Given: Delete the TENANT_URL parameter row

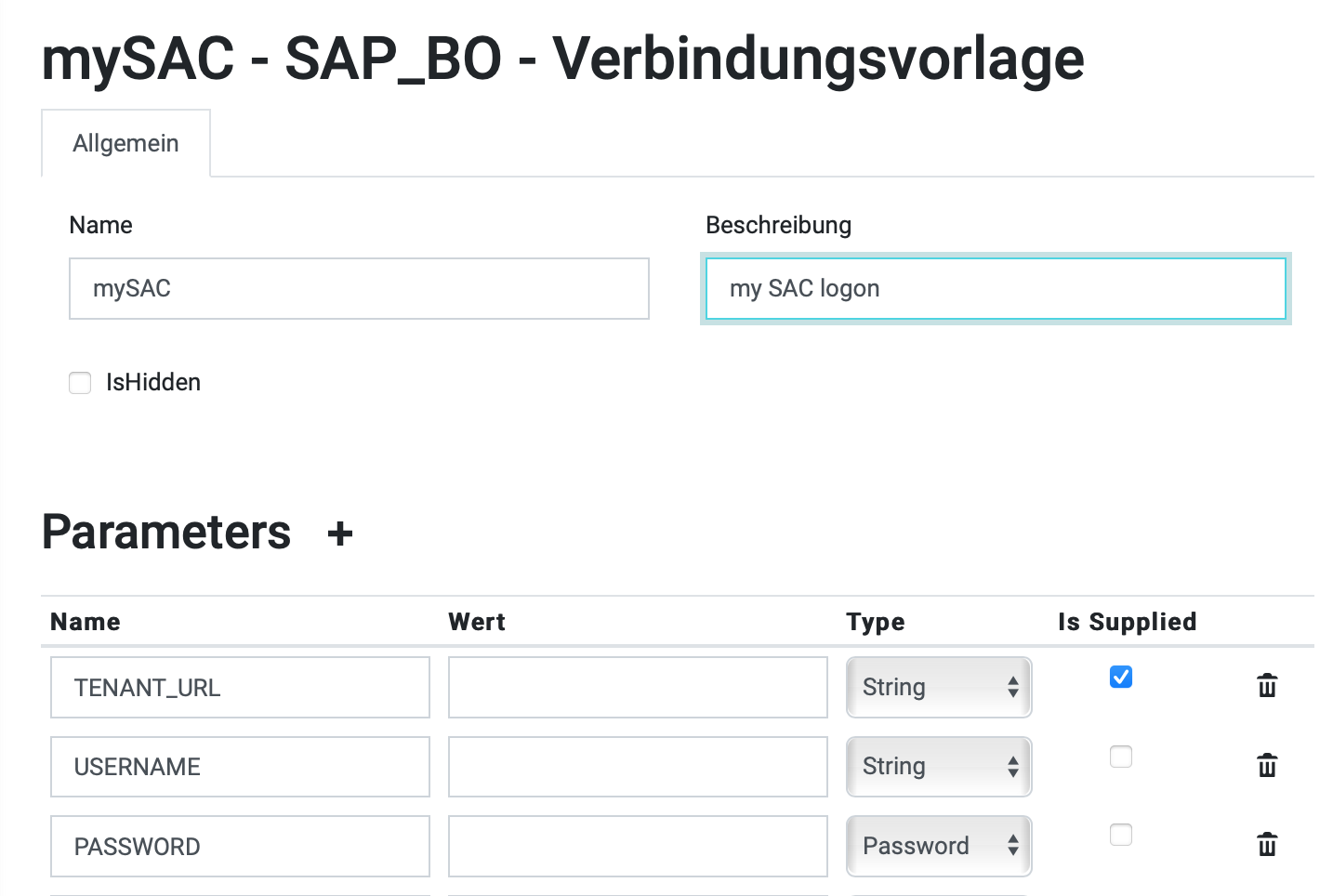Looking at the screenshot, I should coord(1267,686).
